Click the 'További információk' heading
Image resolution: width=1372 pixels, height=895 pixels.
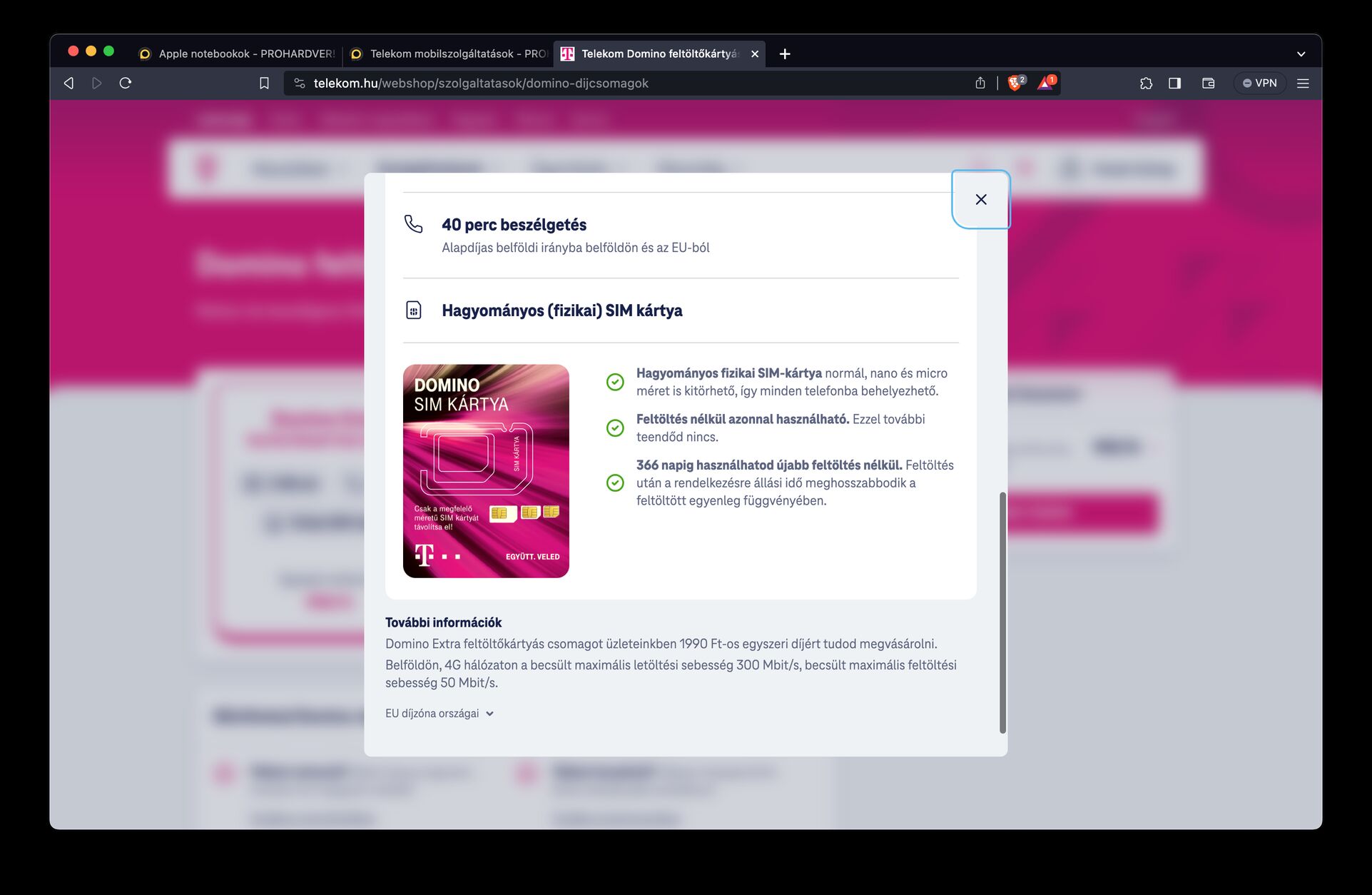[x=443, y=622]
